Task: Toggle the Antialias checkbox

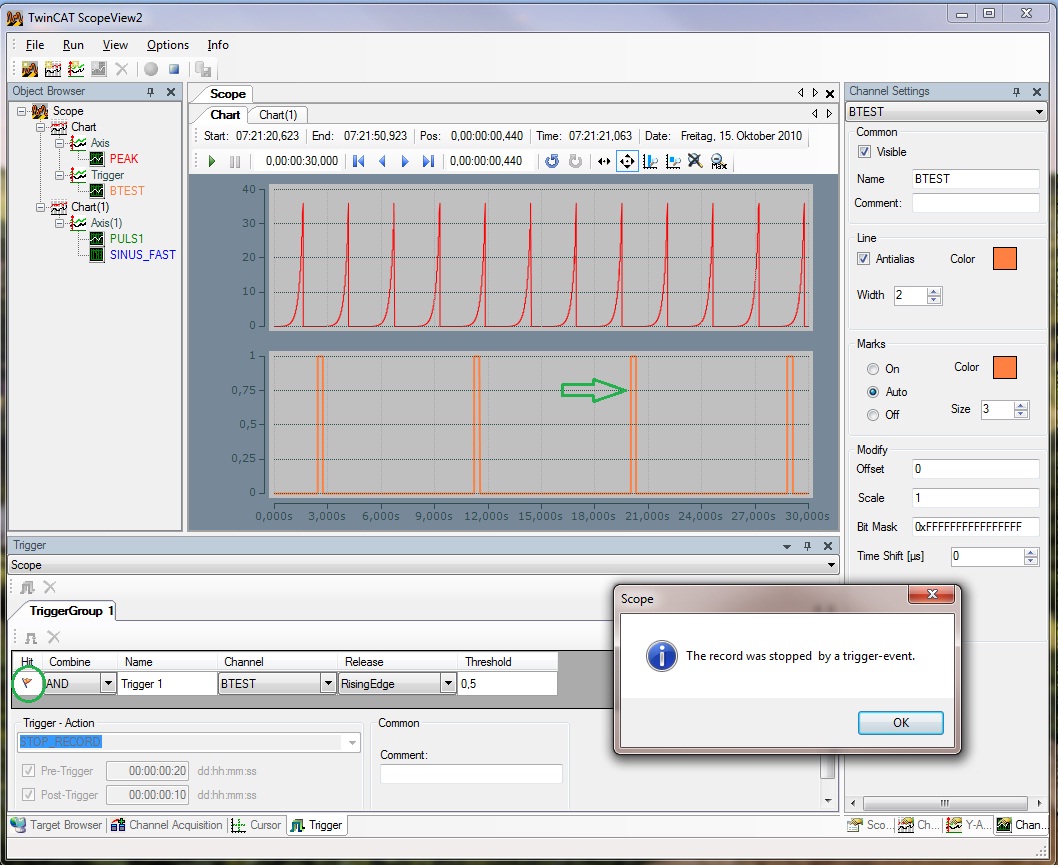Action: click(x=865, y=259)
